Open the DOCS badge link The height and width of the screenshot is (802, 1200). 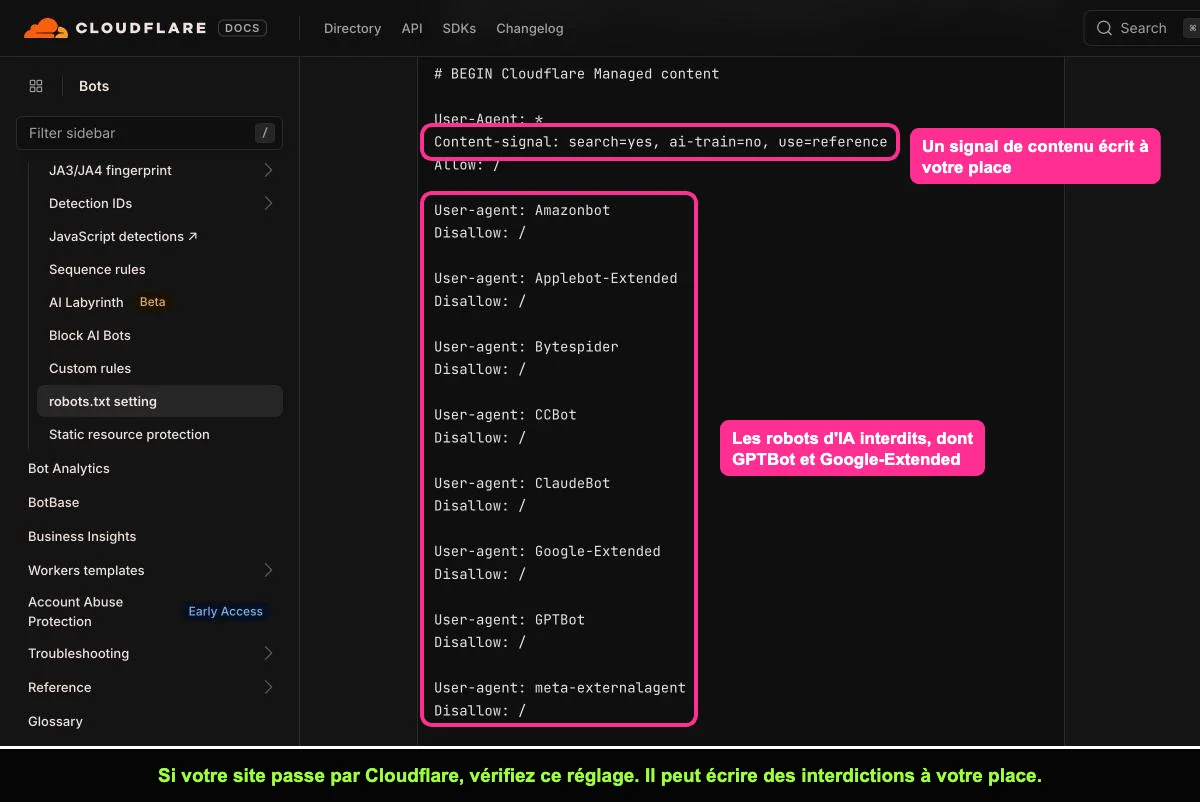(242, 28)
